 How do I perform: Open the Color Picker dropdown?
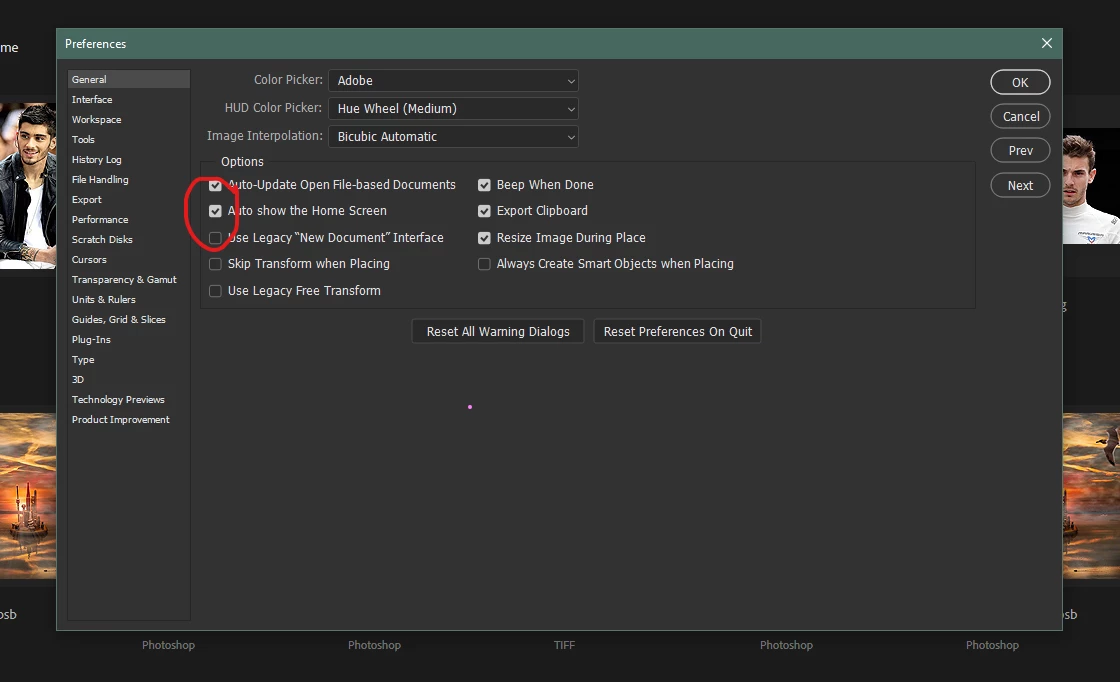pos(454,81)
